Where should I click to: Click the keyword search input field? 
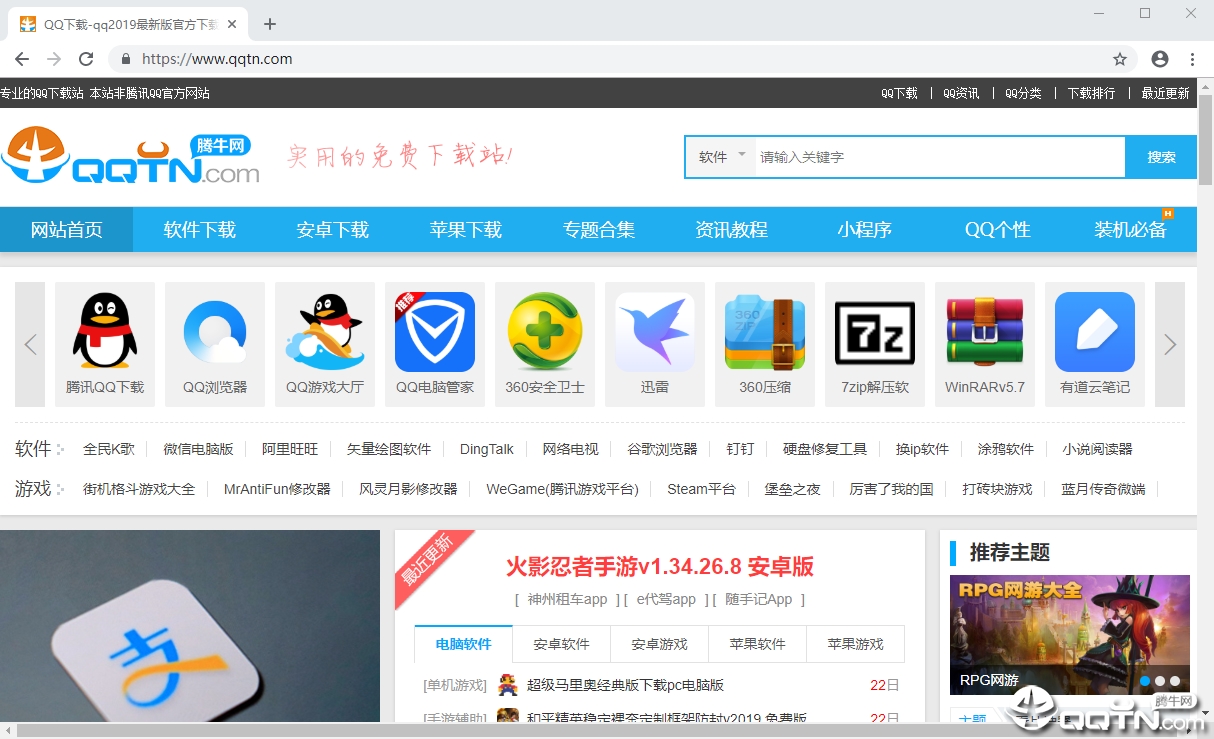(938, 157)
